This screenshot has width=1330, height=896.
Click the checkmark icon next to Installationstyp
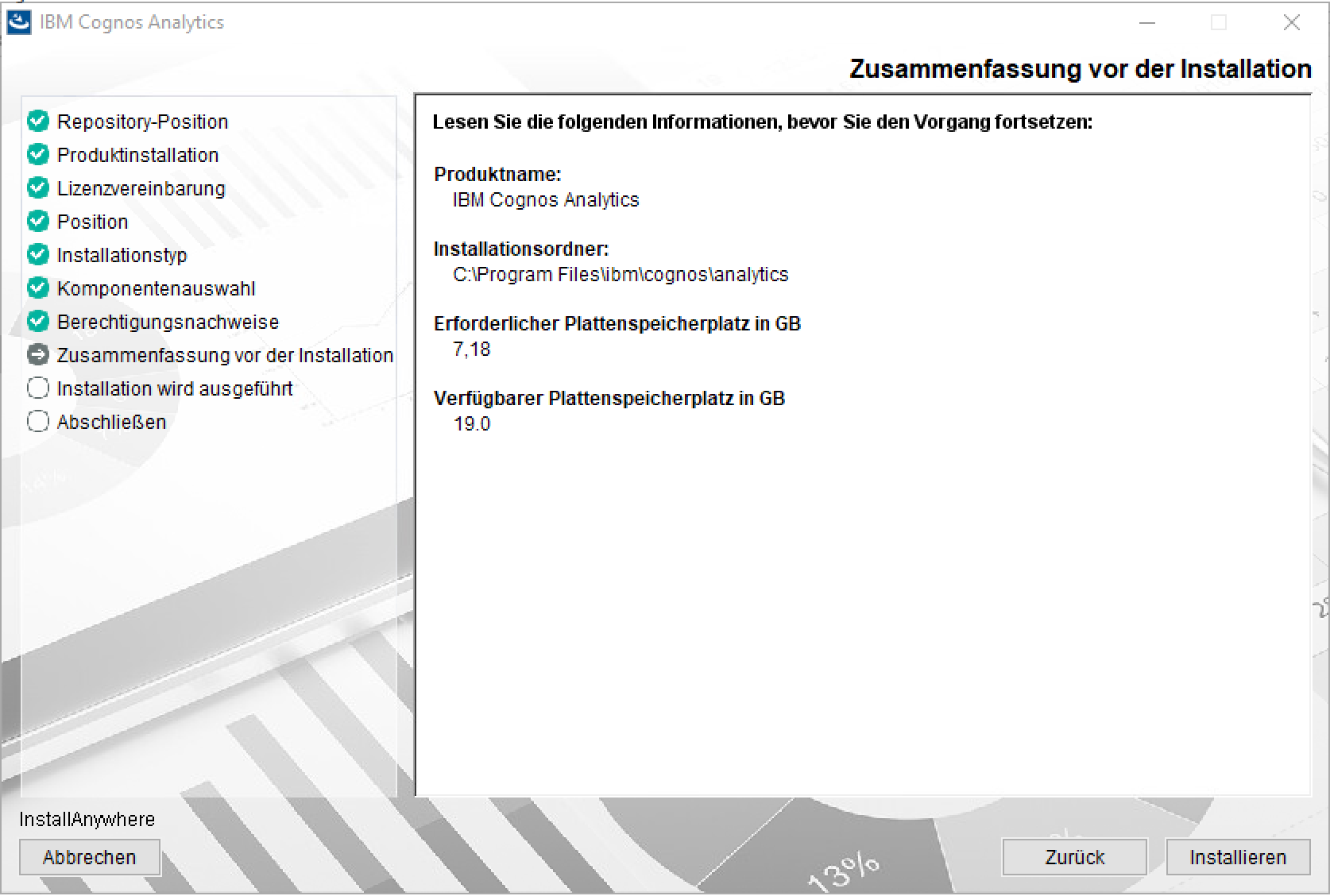click(x=37, y=255)
